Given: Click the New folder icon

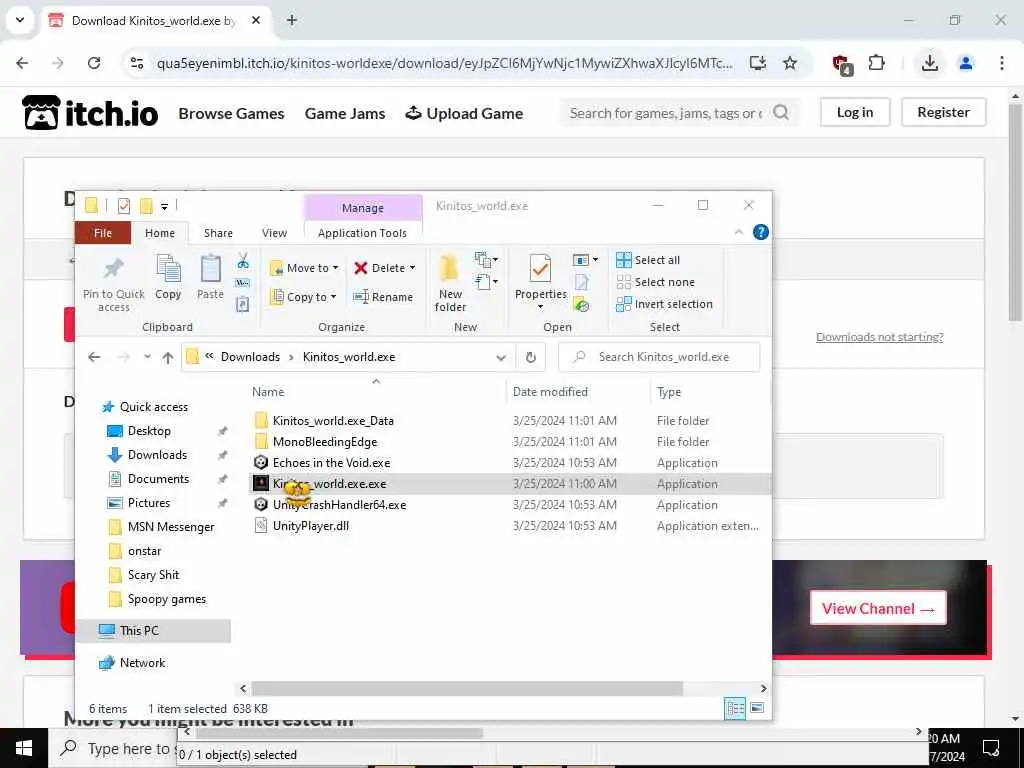Looking at the screenshot, I should 449,269.
